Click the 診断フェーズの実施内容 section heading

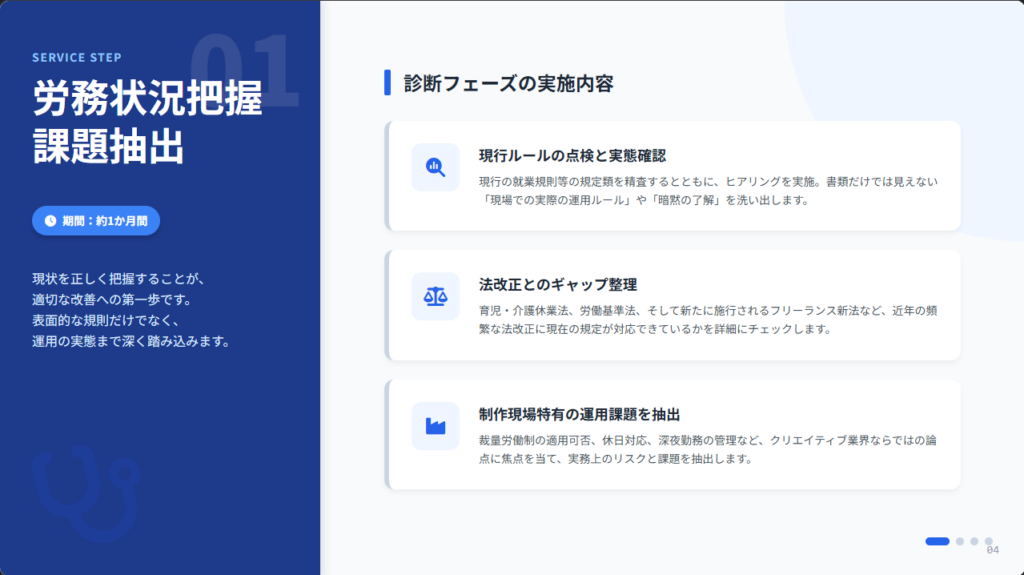click(x=508, y=83)
